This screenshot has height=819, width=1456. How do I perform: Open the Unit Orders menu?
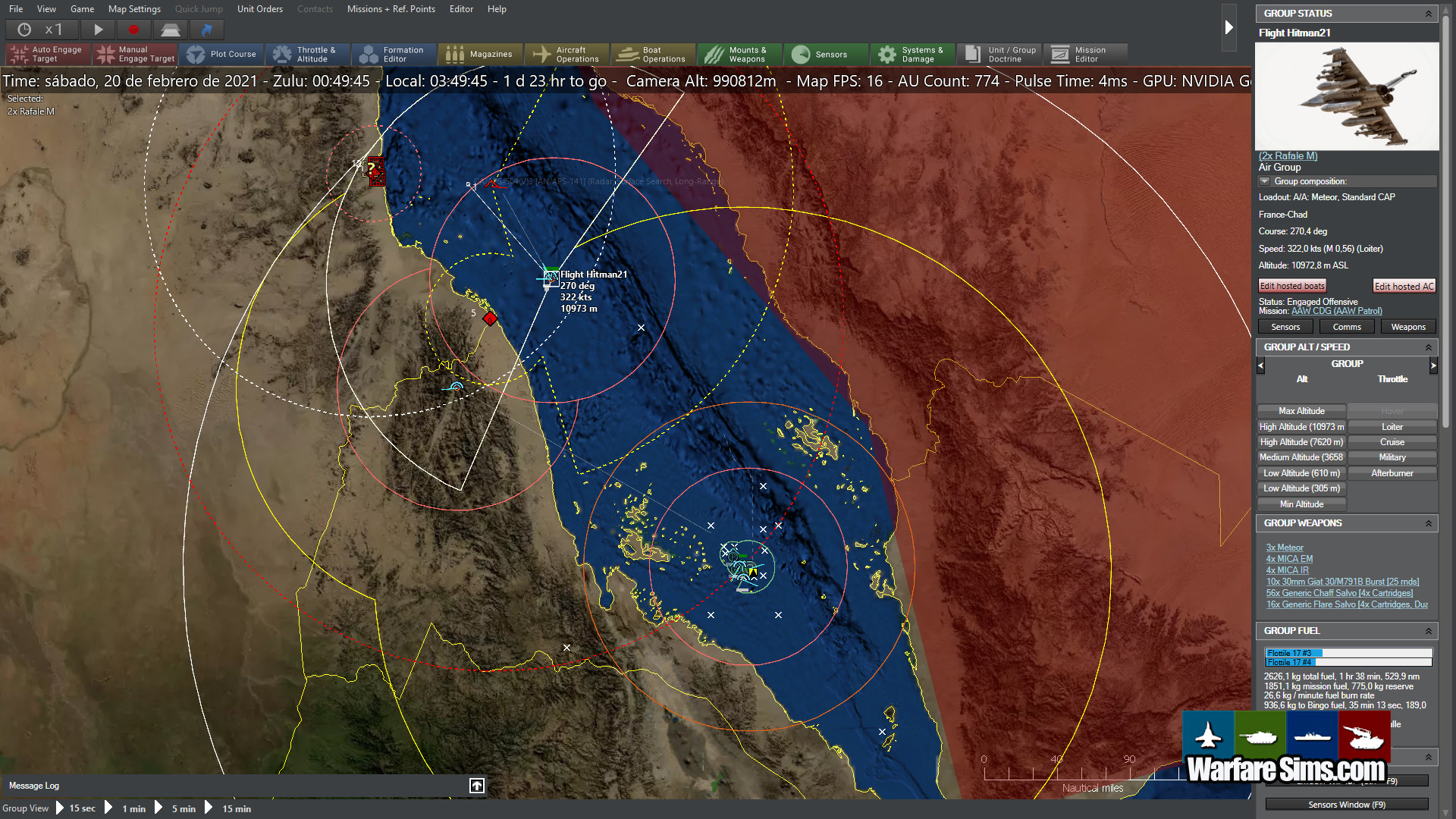(259, 9)
